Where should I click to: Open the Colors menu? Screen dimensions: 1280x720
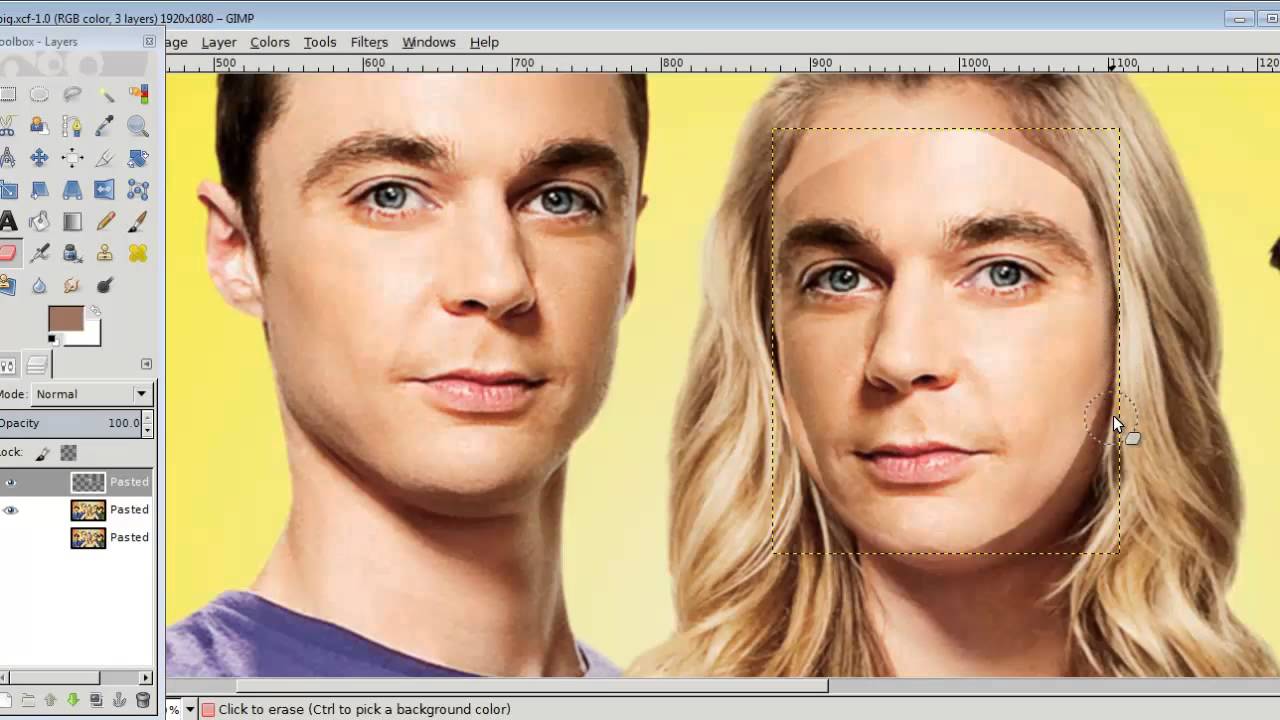[x=270, y=42]
